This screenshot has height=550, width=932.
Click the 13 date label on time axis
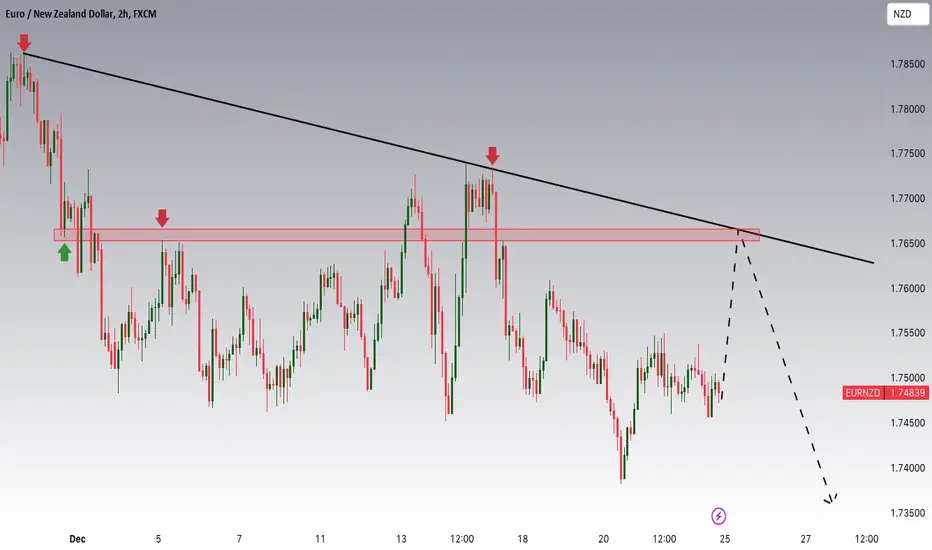click(x=401, y=539)
